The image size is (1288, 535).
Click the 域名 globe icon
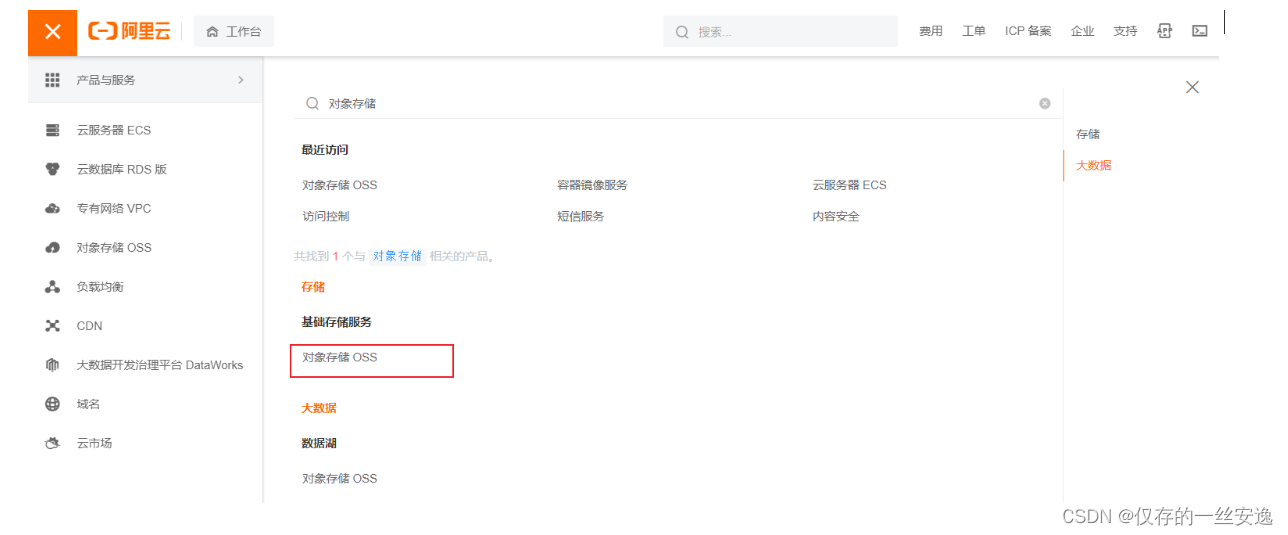(53, 404)
